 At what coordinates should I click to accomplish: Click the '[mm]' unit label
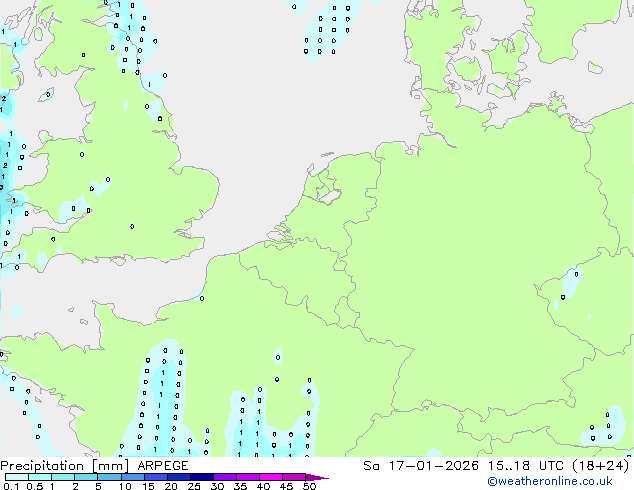click(110, 466)
